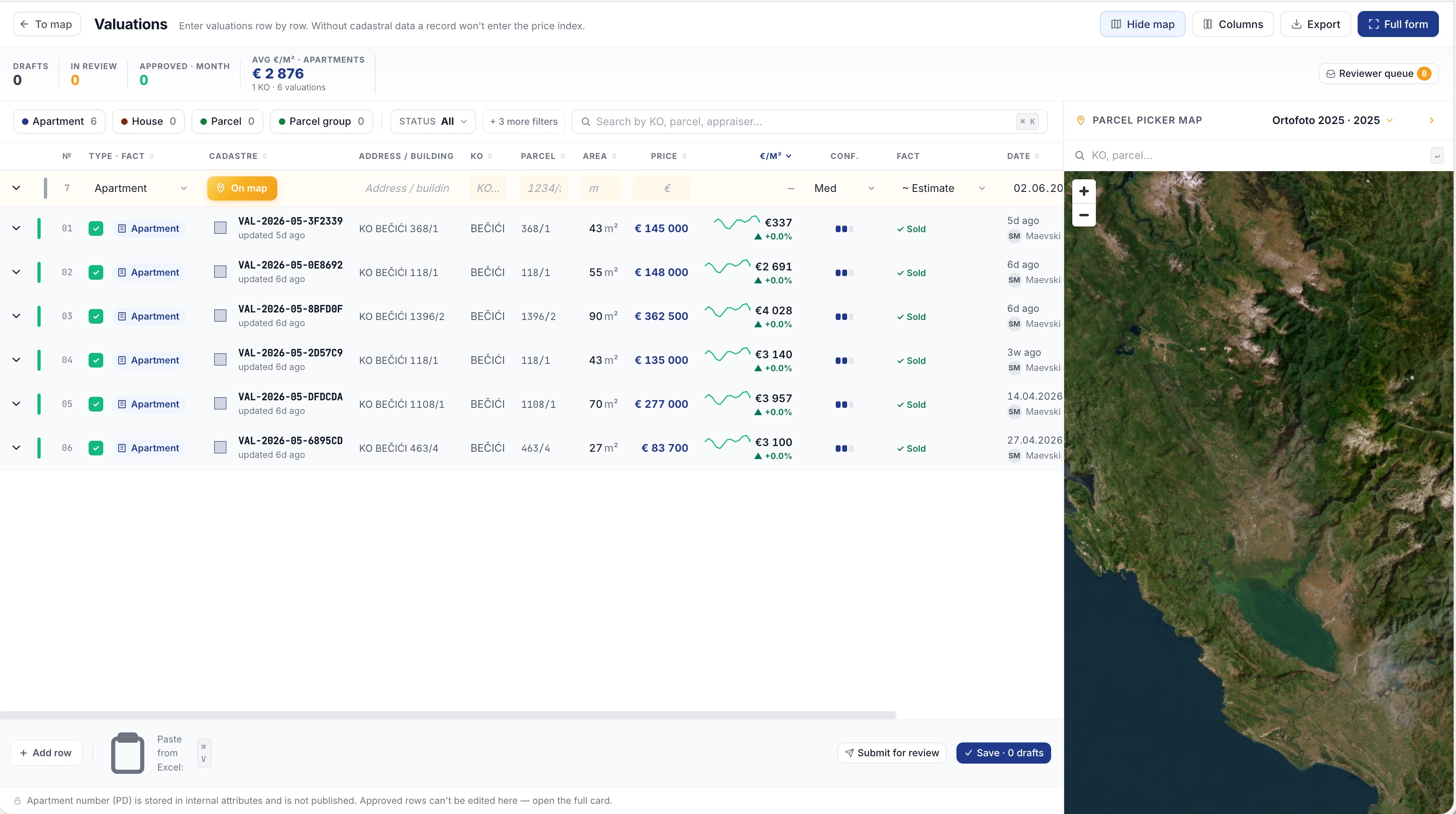Toggle green checkbox on row 01
The image size is (1456, 814).
coord(96,229)
